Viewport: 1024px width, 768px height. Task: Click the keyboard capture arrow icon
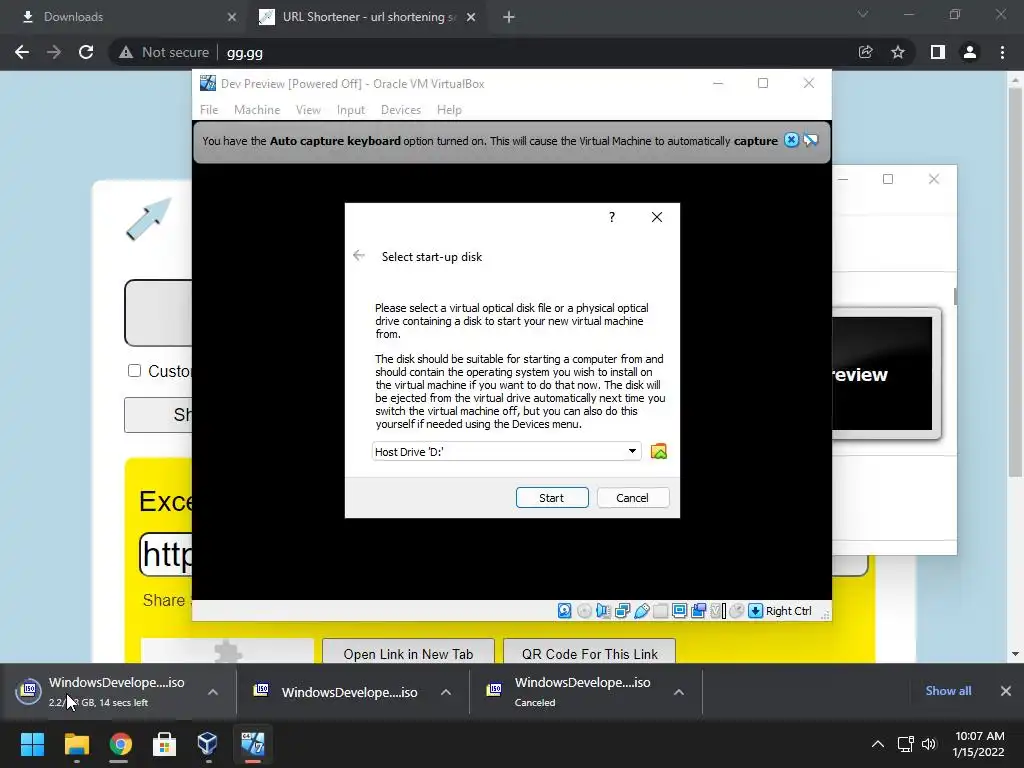point(756,611)
